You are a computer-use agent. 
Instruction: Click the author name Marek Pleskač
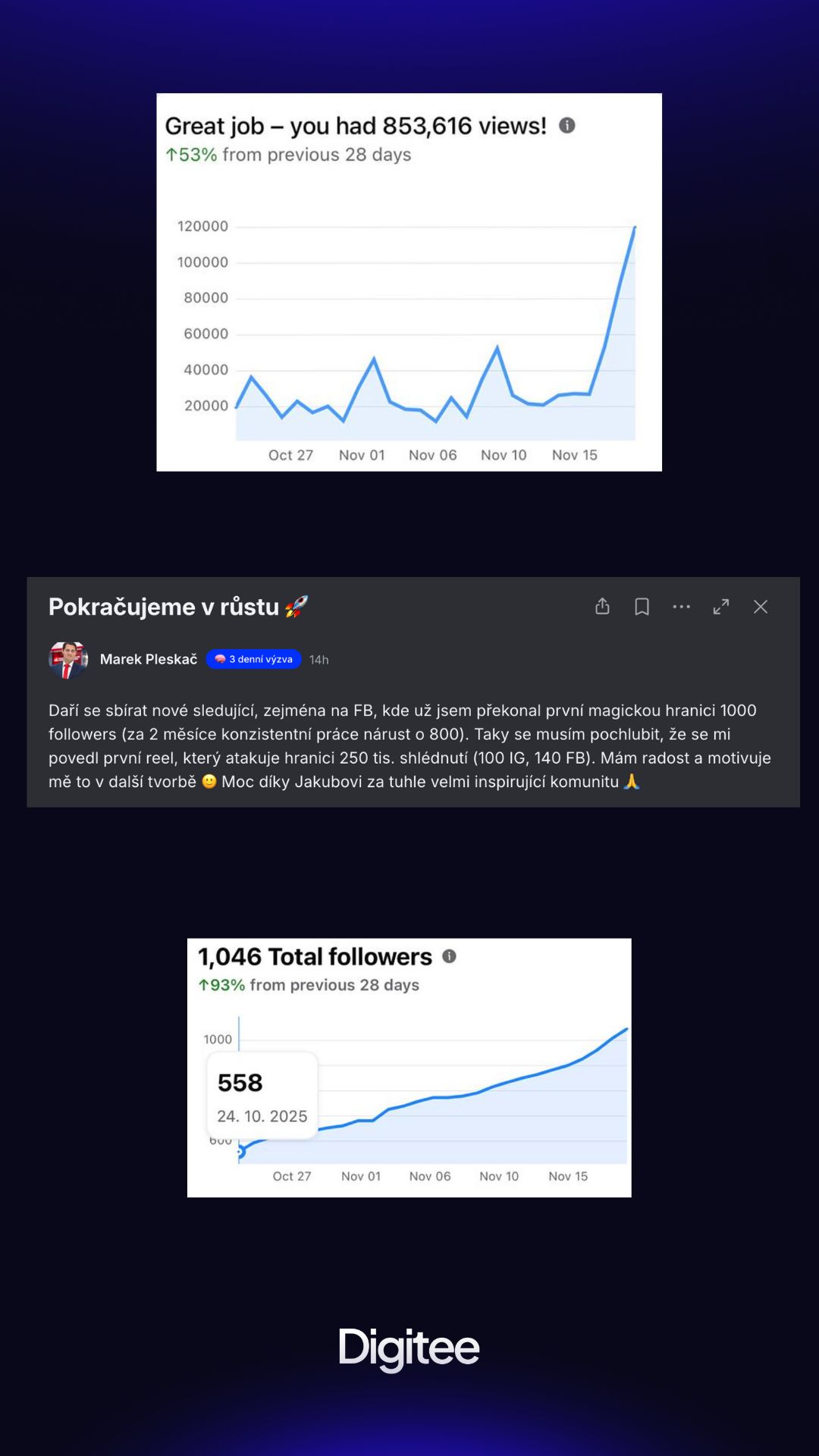point(149,659)
